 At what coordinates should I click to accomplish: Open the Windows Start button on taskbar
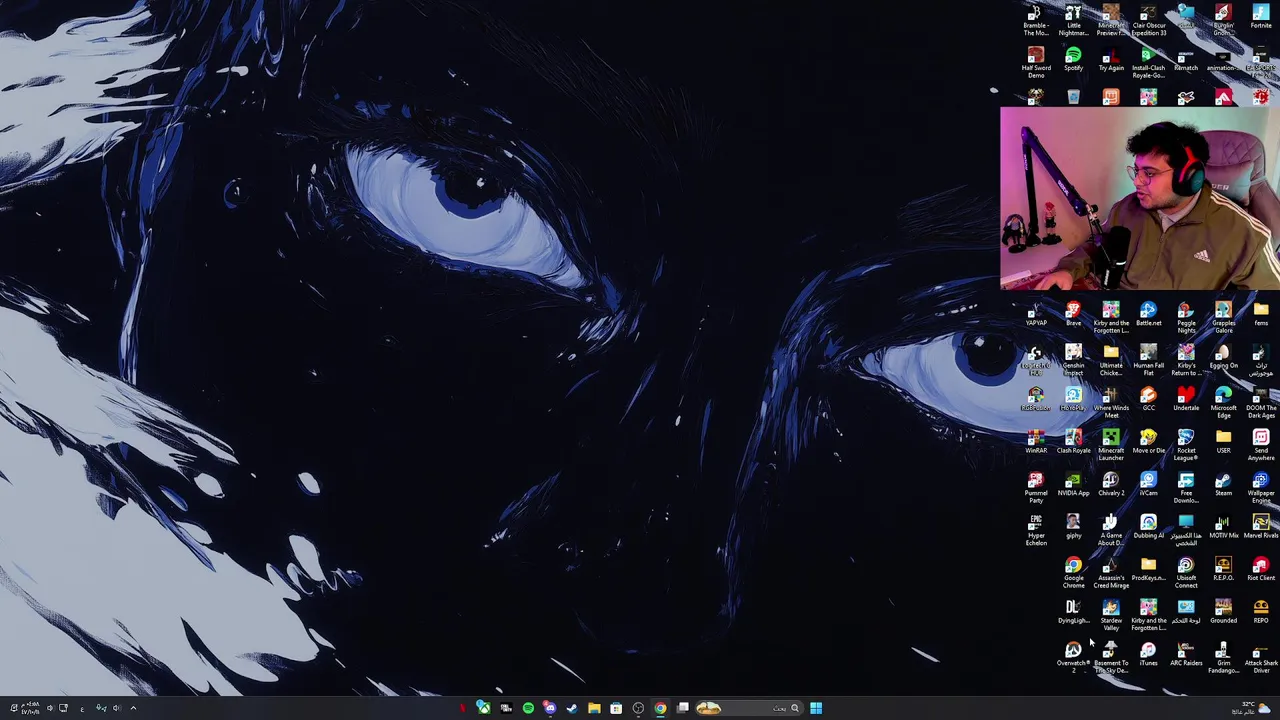coord(816,708)
